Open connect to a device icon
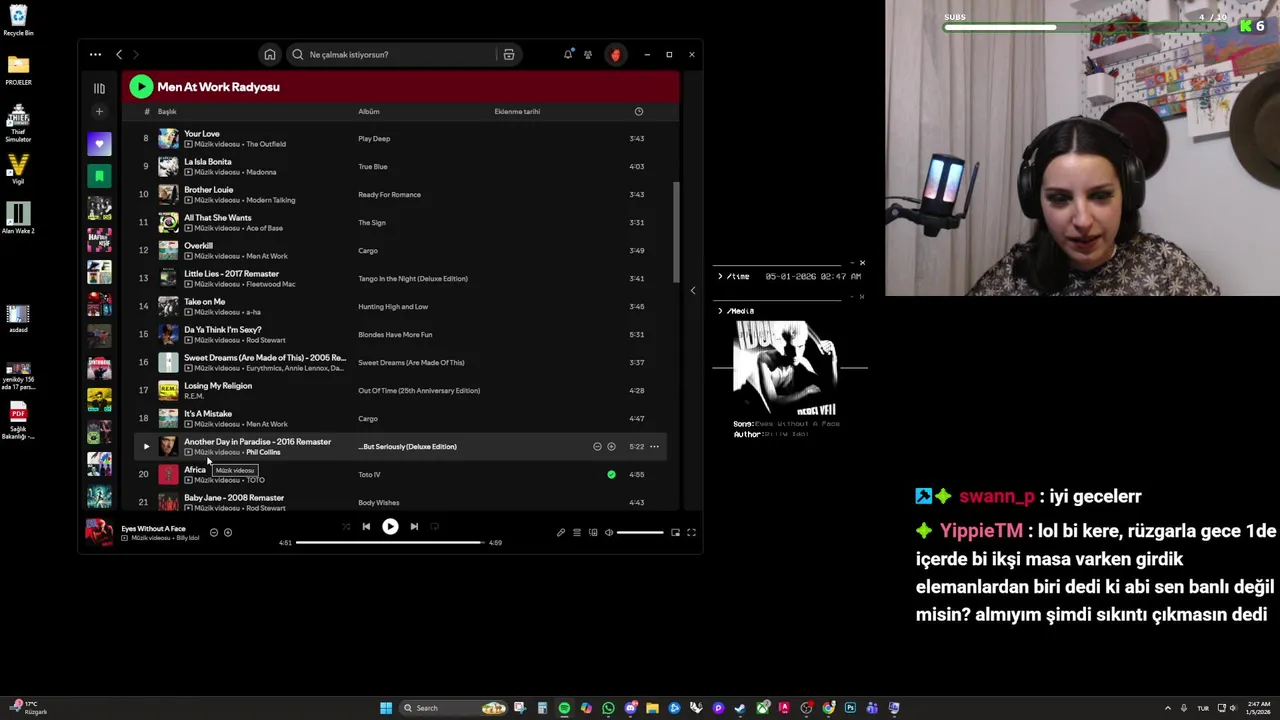Image resolution: width=1280 pixels, height=720 pixels. [593, 533]
